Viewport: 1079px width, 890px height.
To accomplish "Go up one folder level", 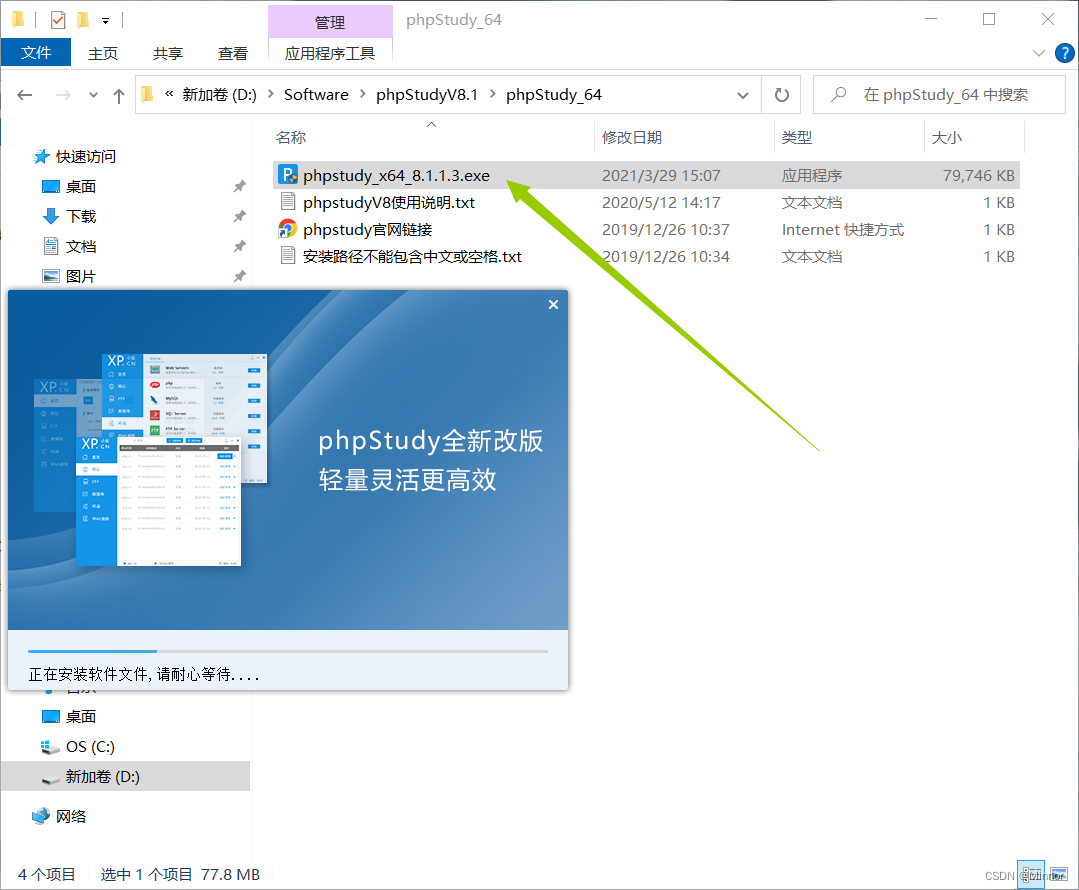I will pos(119,96).
